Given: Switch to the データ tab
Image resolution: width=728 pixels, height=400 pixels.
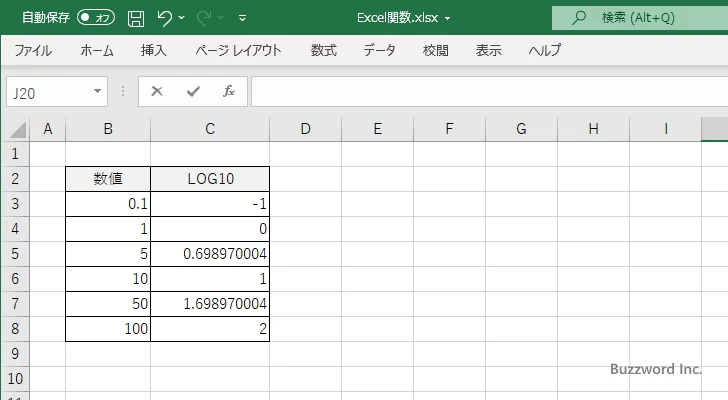Looking at the screenshot, I should coord(379,50).
